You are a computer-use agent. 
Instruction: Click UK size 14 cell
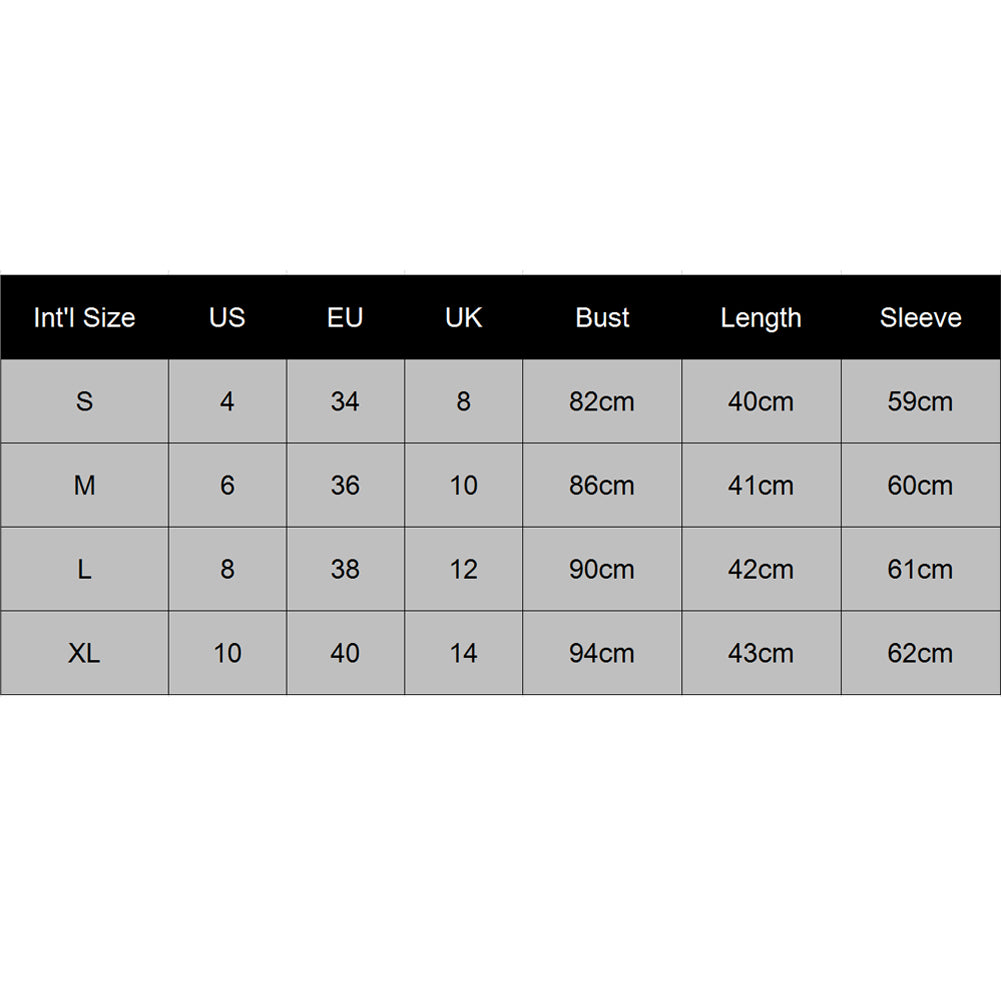pyautogui.click(x=463, y=654)
